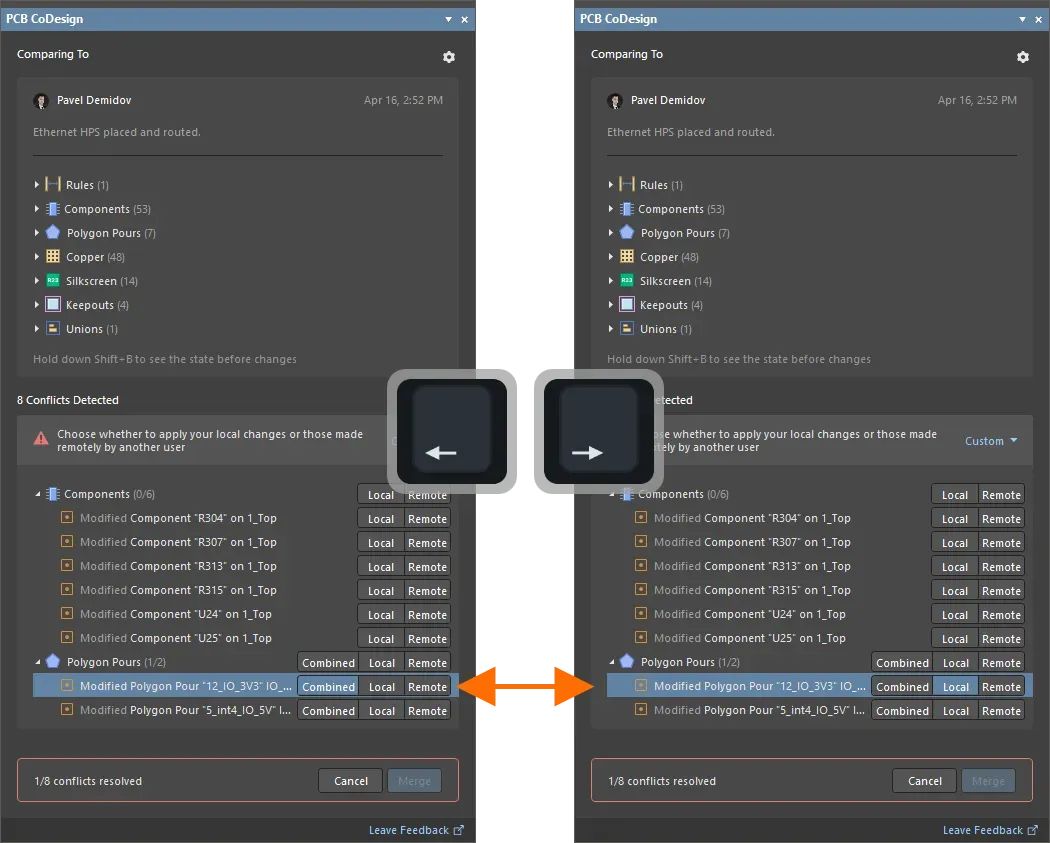Select Local for 12_IO_3V3 pour in right panel
Viewport: 1050px width, 843px height.
[956, 687]
